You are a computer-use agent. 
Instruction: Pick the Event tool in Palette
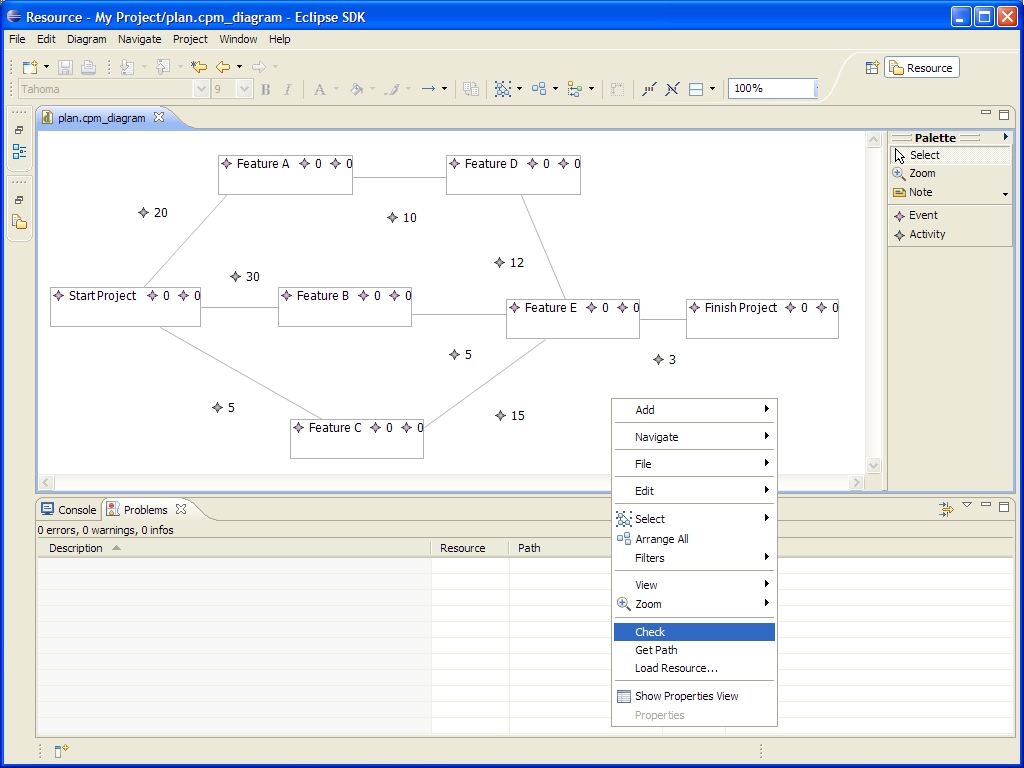(922, 215)
